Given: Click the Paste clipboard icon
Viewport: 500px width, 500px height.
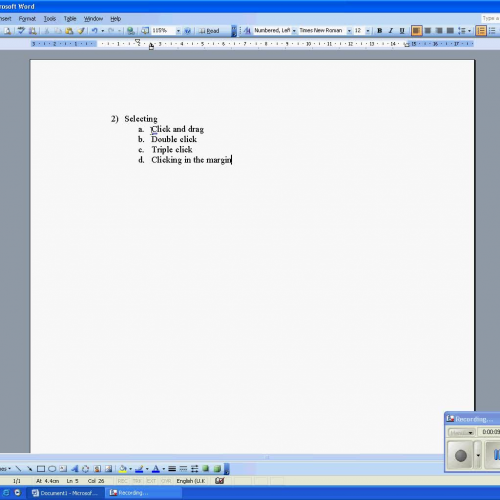Looking at the screenshot, I should click(69, 31).
